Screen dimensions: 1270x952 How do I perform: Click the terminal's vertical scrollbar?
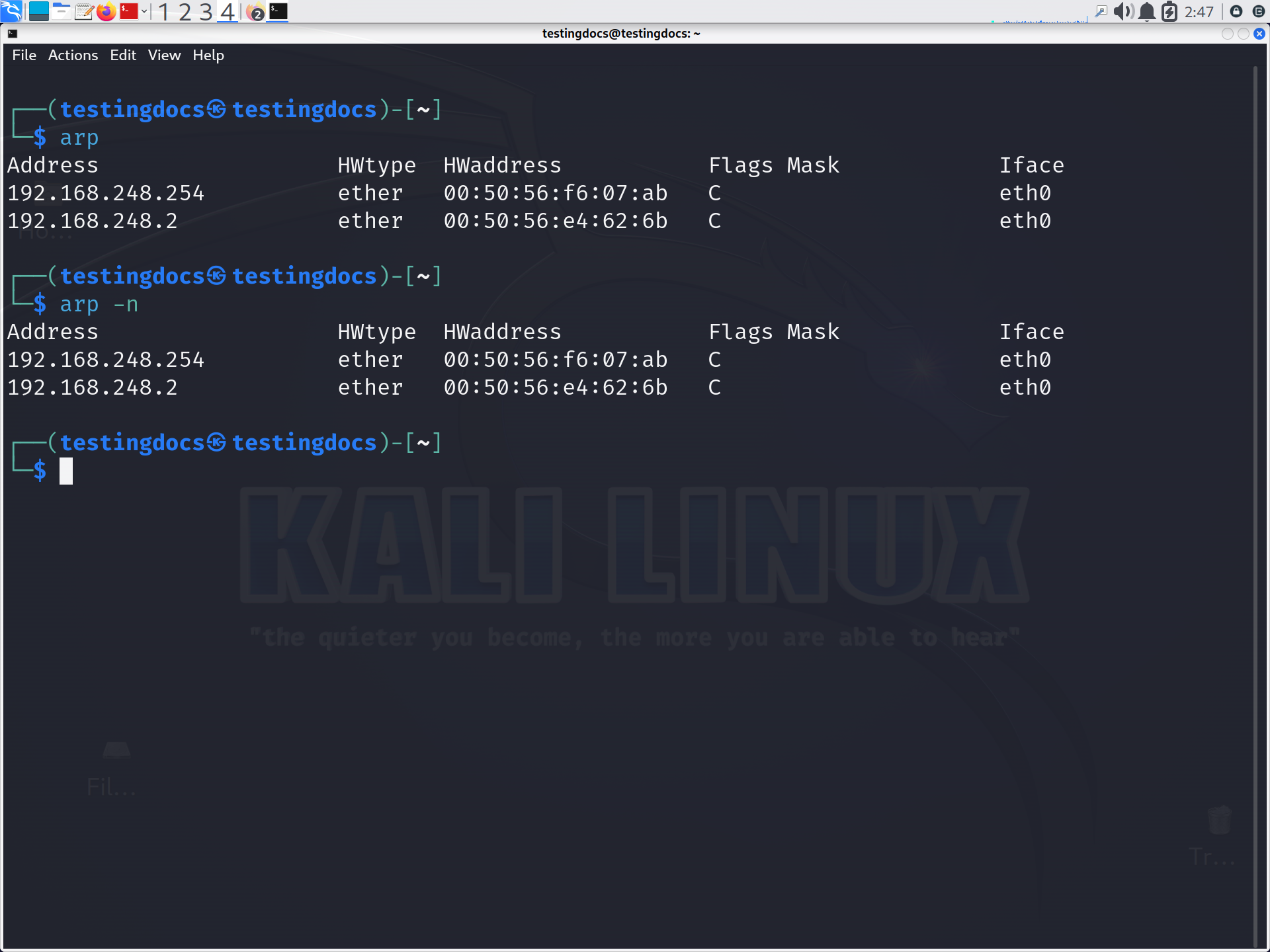coord(1255,506)
